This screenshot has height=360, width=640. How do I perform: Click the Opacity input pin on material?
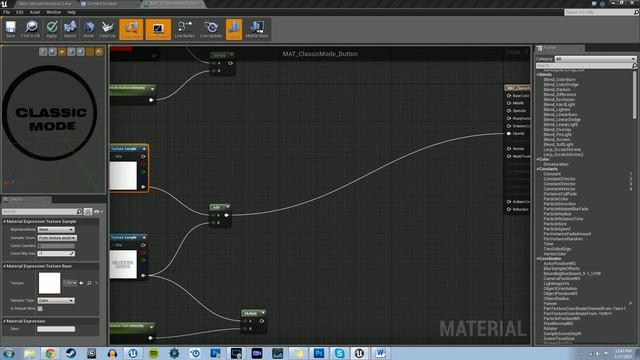click(x=509, y=133)
